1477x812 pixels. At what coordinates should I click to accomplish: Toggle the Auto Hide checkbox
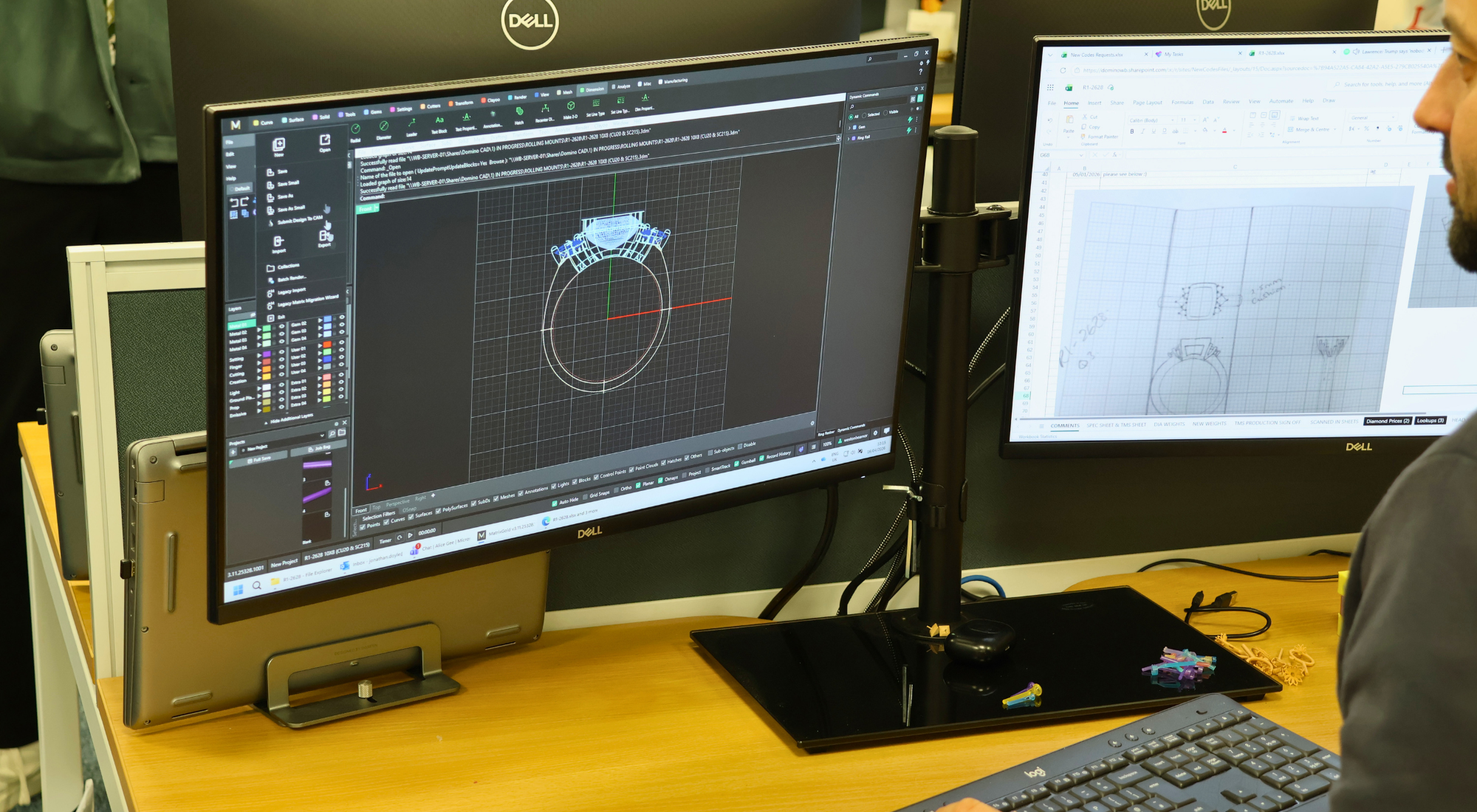(x=555, y=503)
